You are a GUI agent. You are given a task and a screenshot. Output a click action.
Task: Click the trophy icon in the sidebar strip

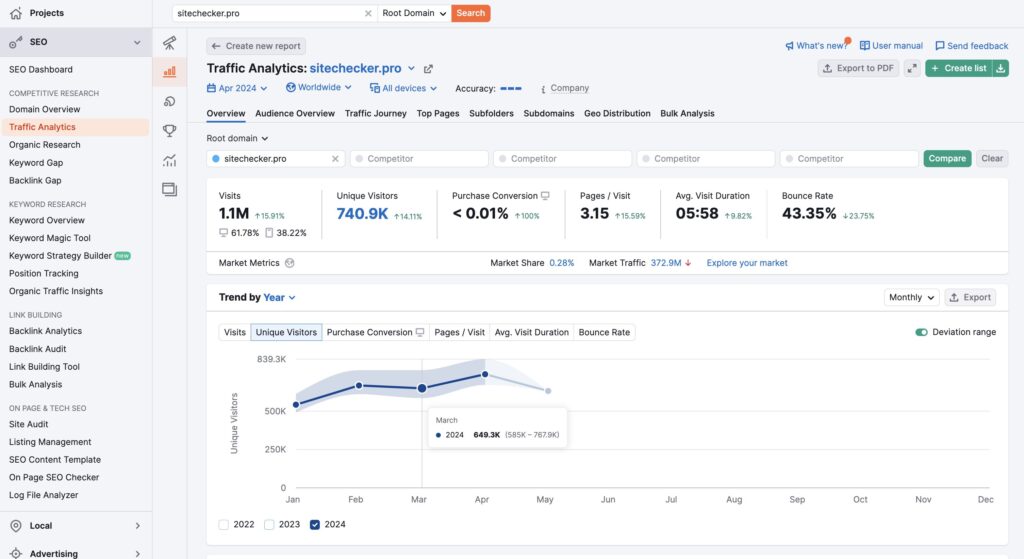(169, 130)
